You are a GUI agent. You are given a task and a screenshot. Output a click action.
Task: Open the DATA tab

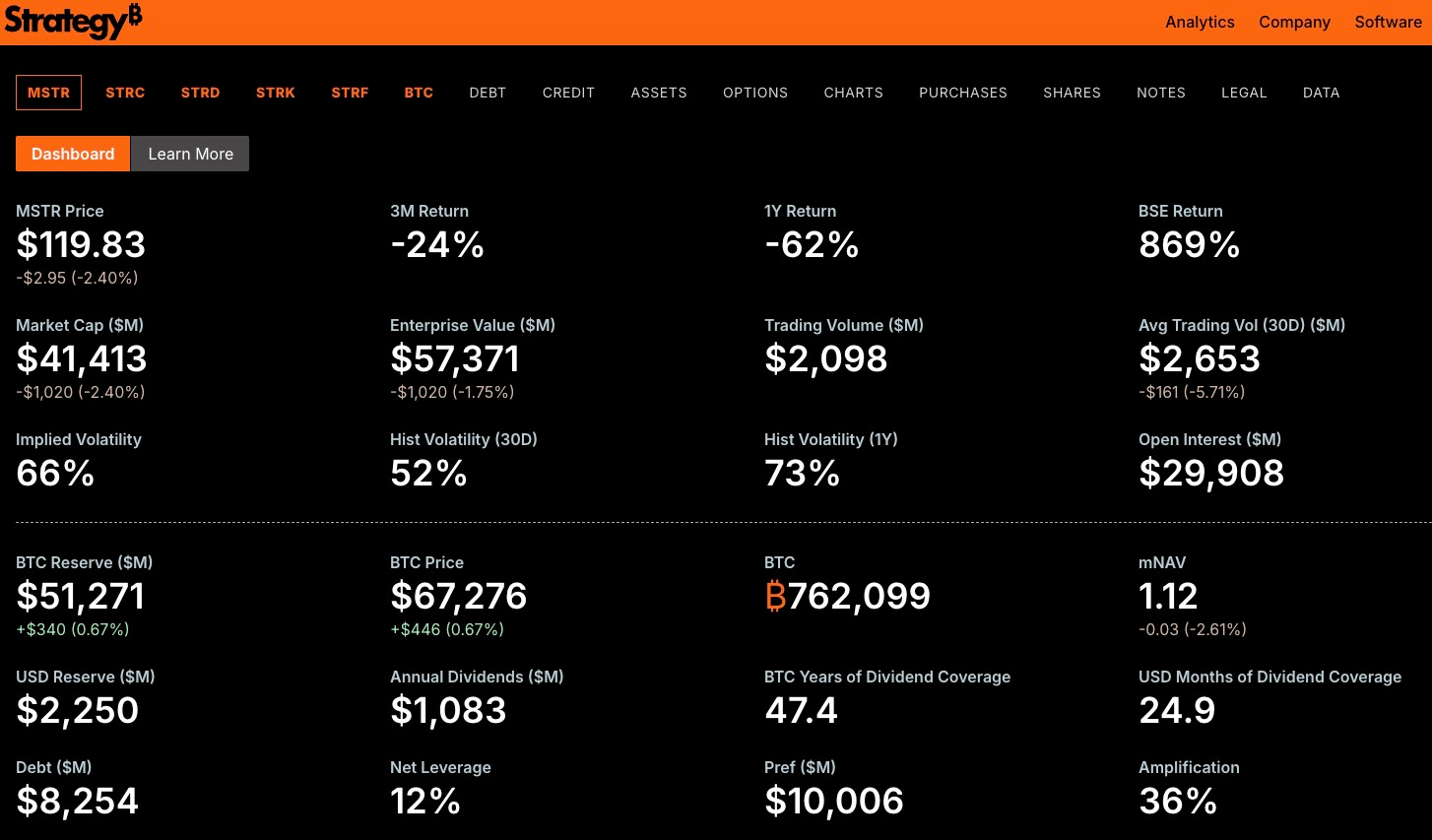tap(1321, 93)
